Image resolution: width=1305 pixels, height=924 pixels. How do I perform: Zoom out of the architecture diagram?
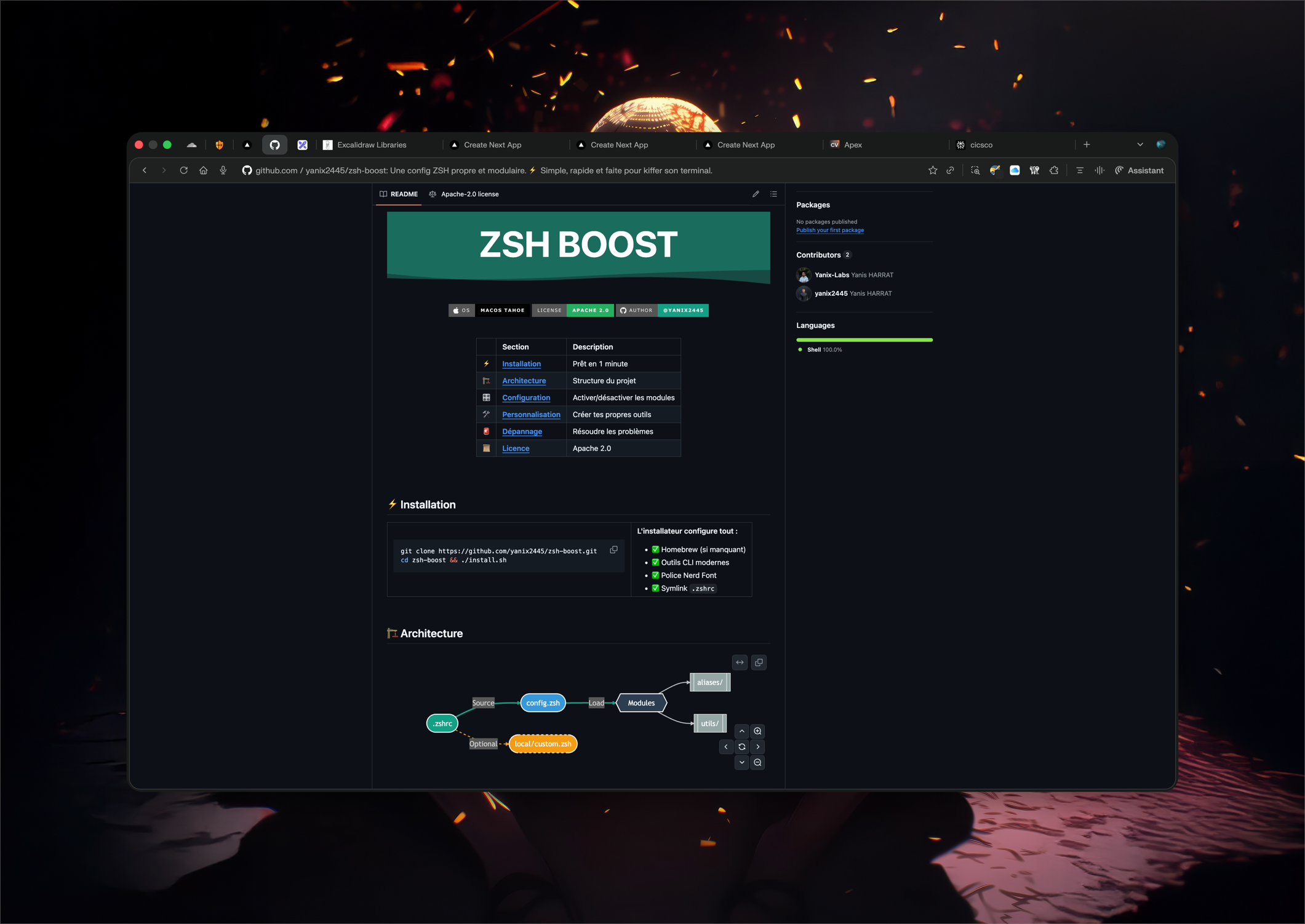(x=757, y=762)
